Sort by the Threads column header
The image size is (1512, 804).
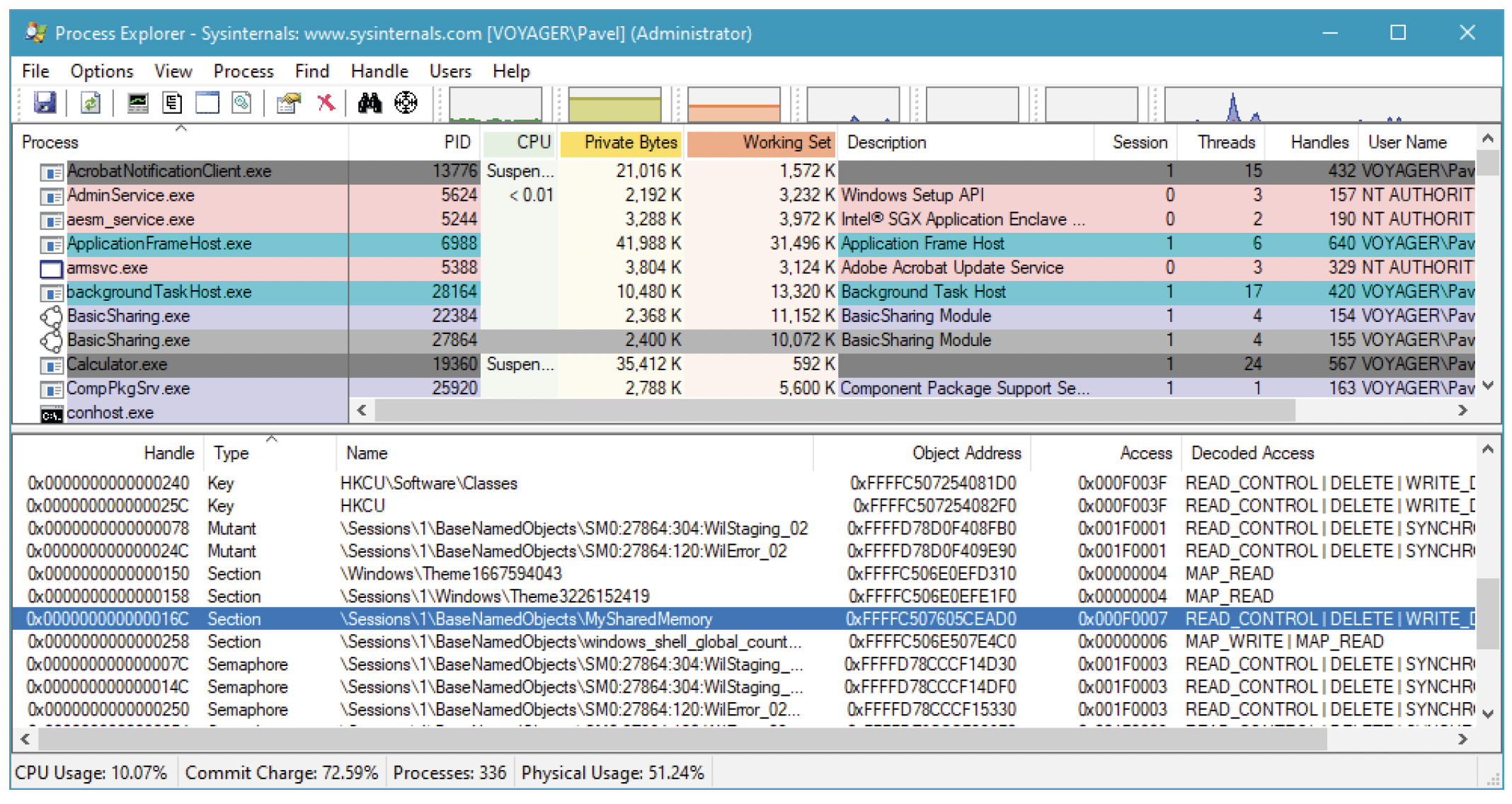(x=1221, y=142)
